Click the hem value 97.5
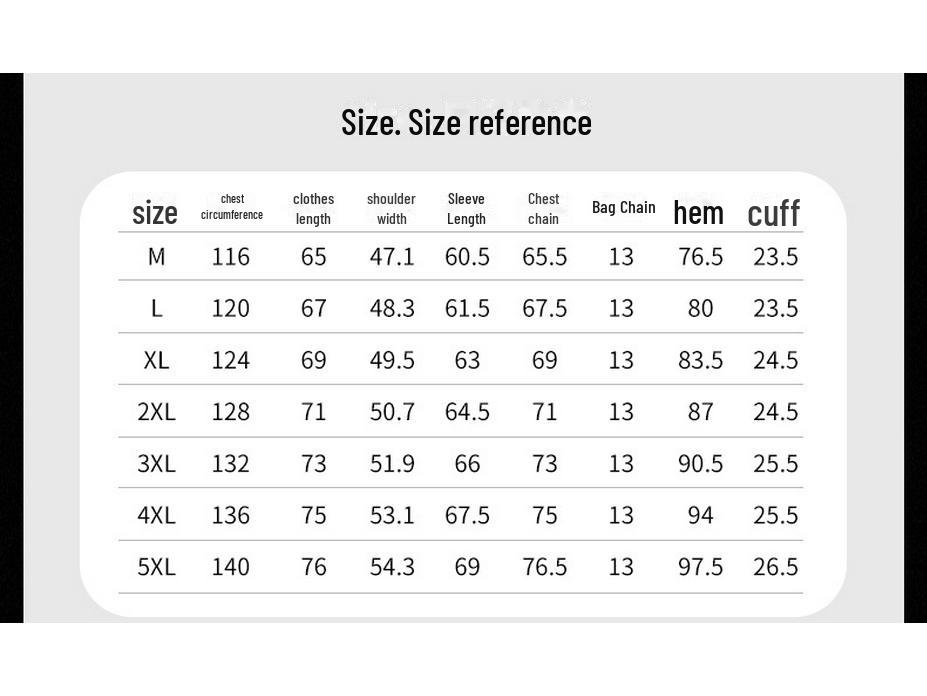927x696 pixels. [700, 567]
